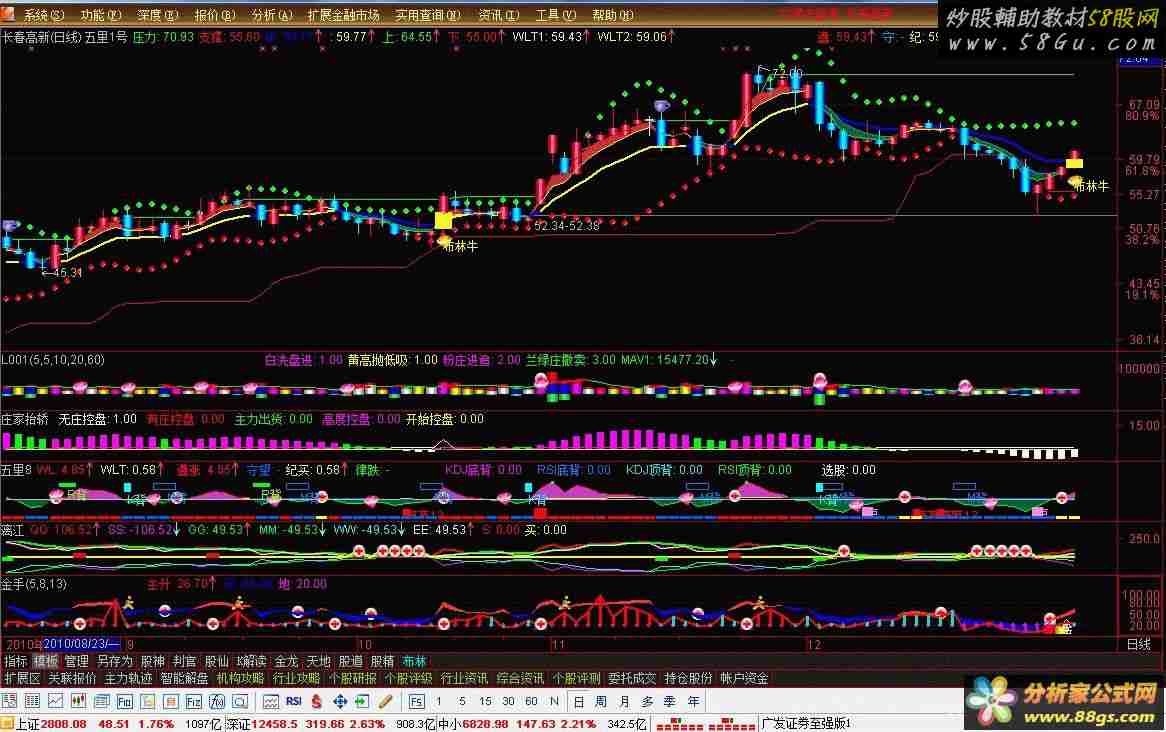Switch to the 指标 tab

coord(16,661)
